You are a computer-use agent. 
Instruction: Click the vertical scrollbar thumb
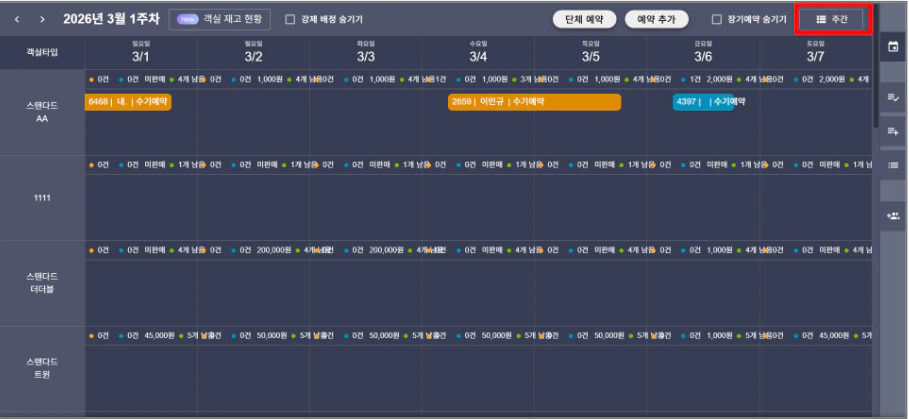875,65
